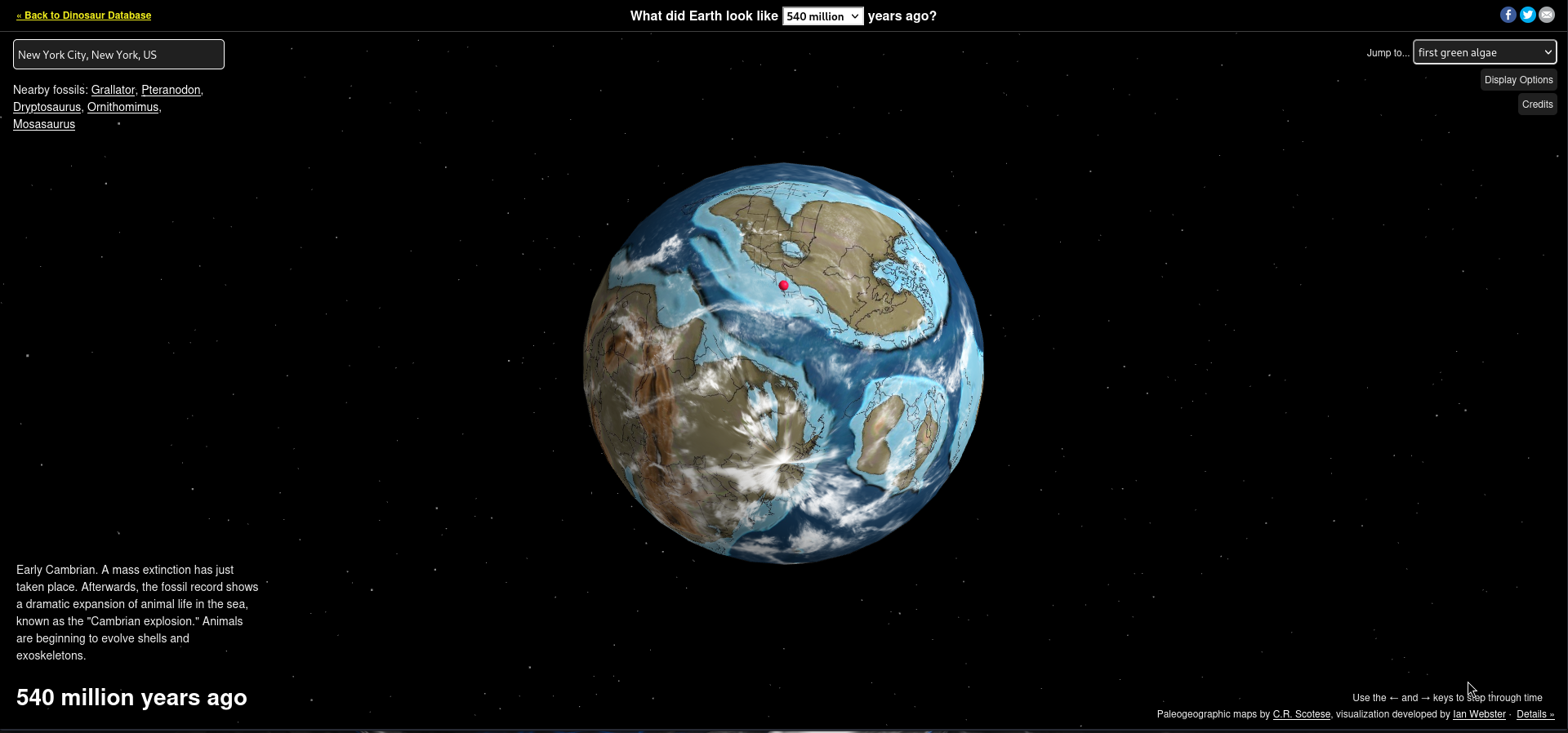This screenshot has width=1568, height=733.
Task: Click the red location marker on the globe
Action: pyautogui.click(x=784, y=285)
